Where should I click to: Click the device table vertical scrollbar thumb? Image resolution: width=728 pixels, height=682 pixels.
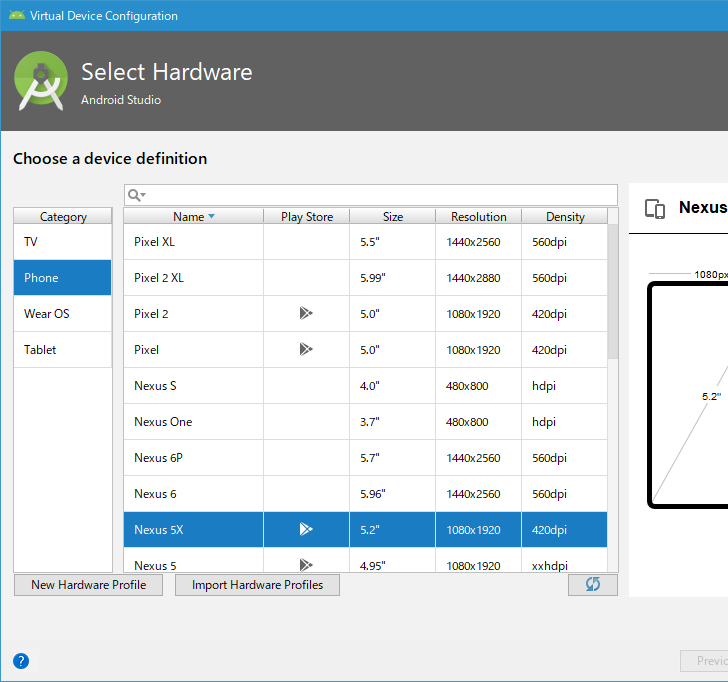[613, 292]
